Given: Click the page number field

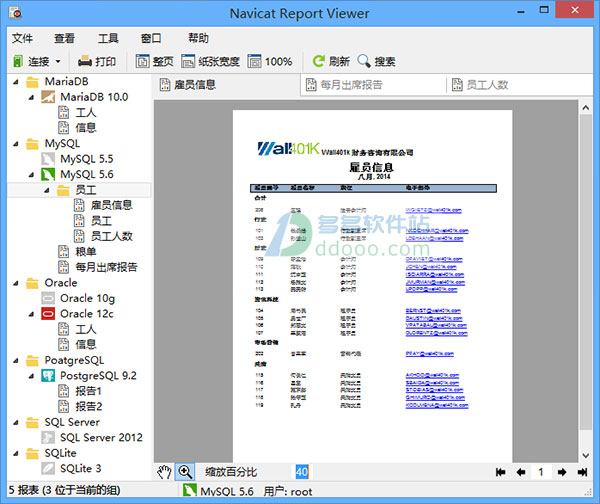Looking at the screenshot, I should pos(541,472).
